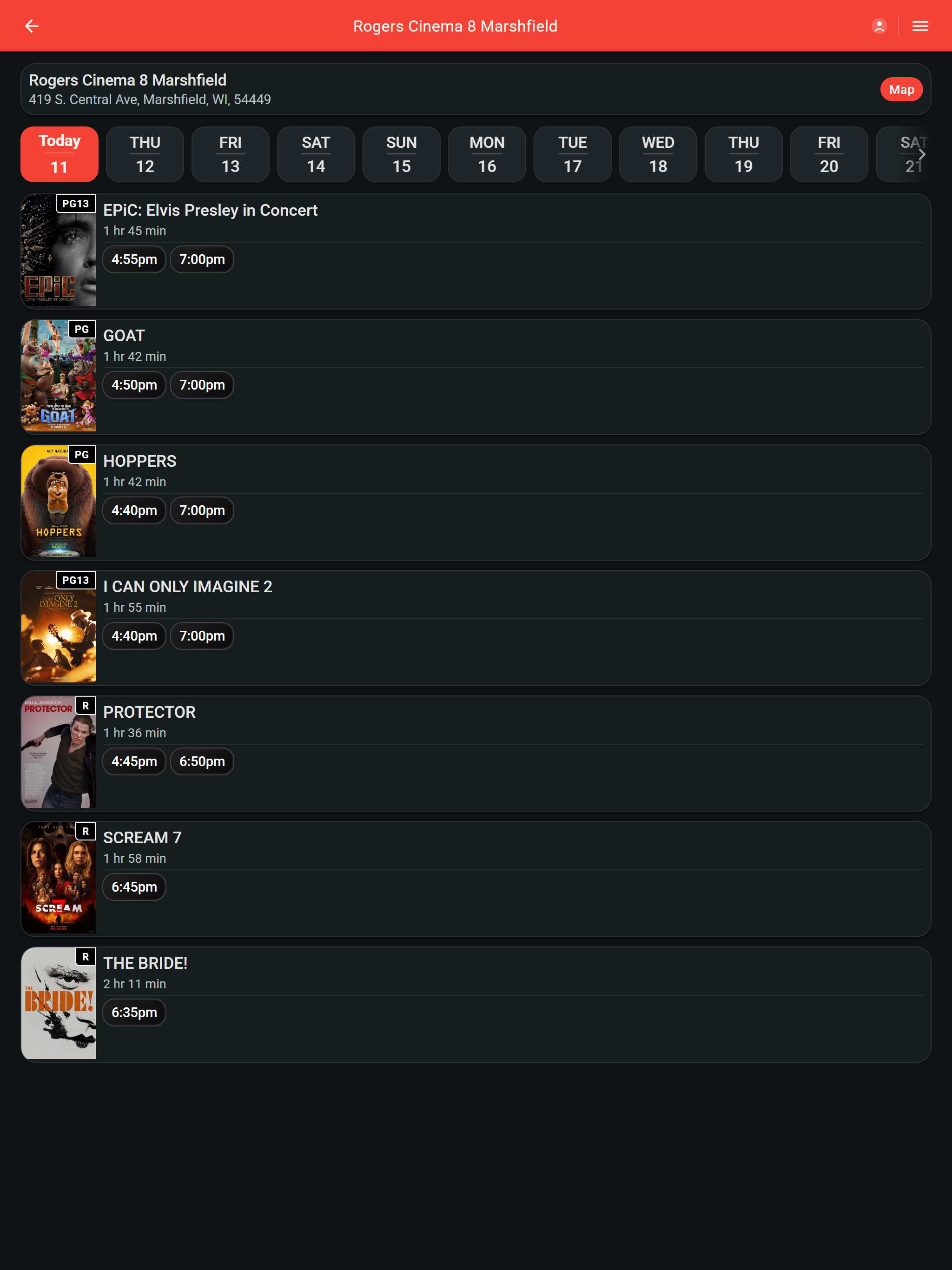This screenshot has height=1270, width=952.
Task: Go back using the arrow icon
Action: 32,26
